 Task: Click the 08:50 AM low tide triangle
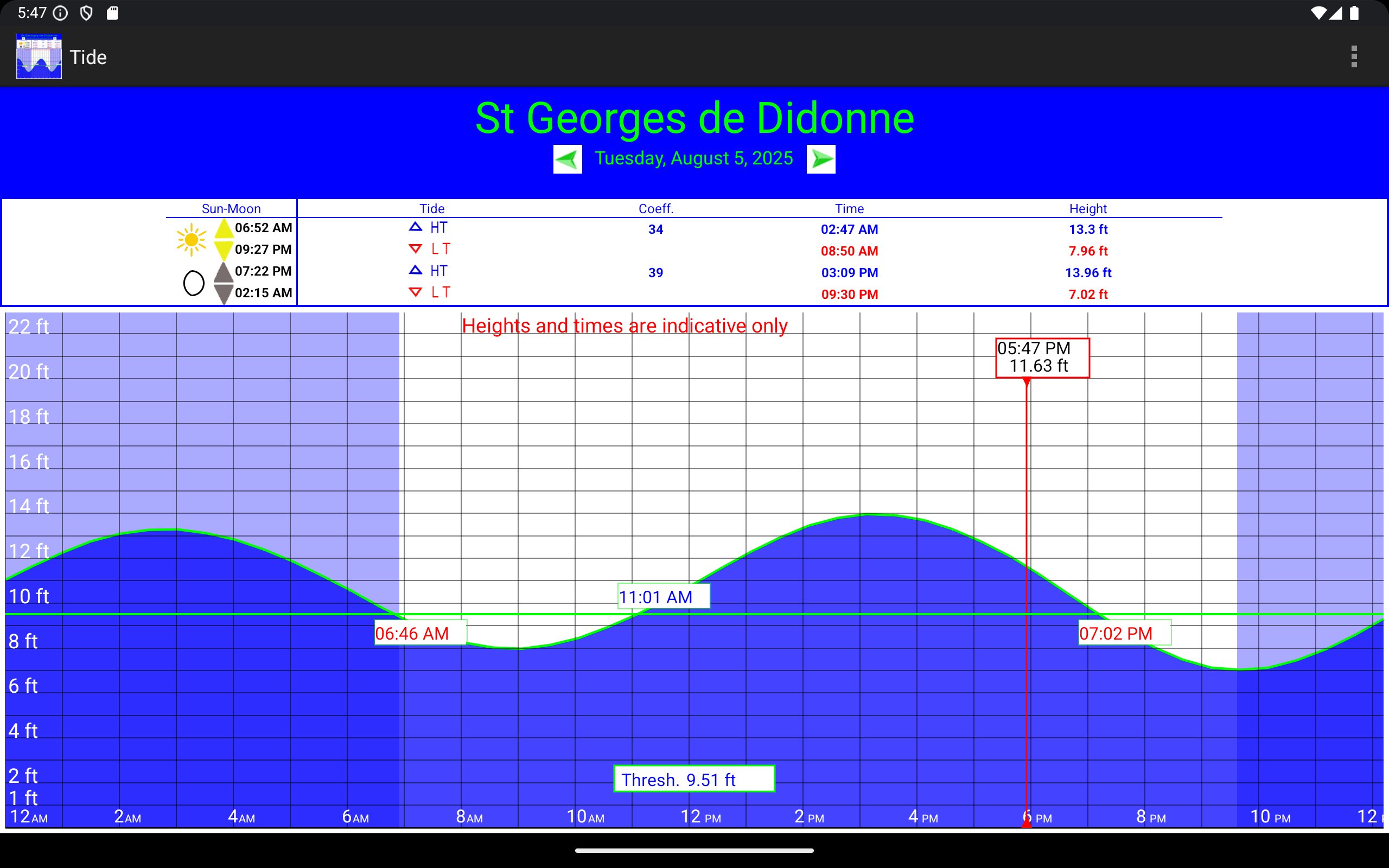(x=416, y=249)
